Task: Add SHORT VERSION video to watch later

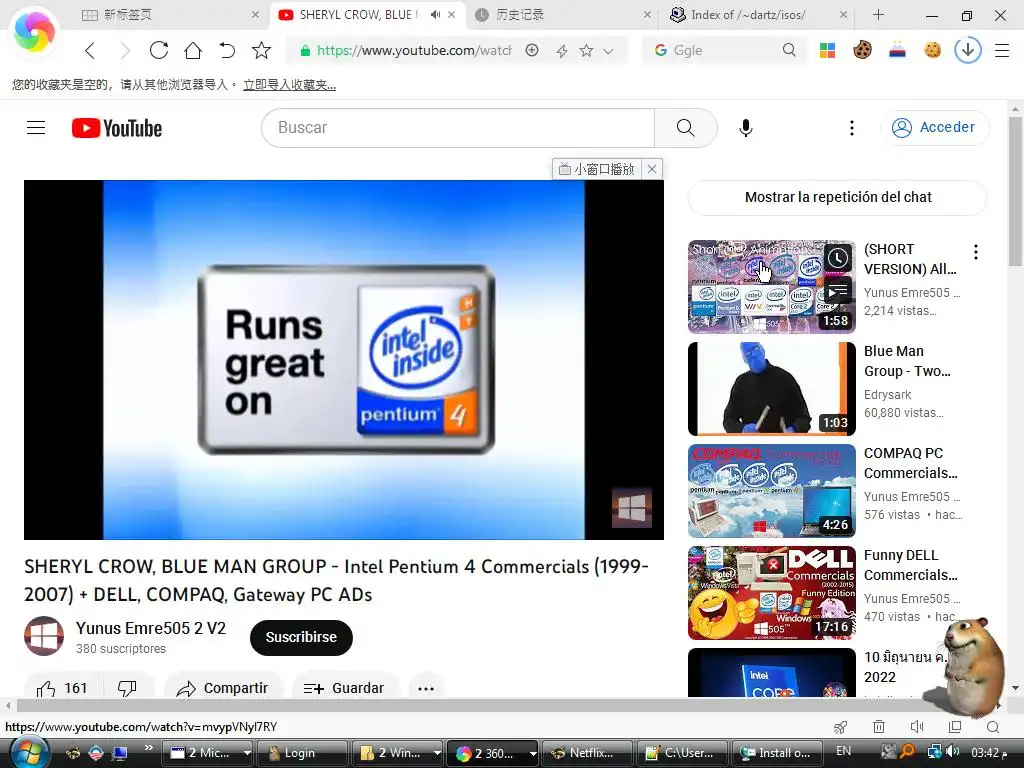Action: [838, 258]
